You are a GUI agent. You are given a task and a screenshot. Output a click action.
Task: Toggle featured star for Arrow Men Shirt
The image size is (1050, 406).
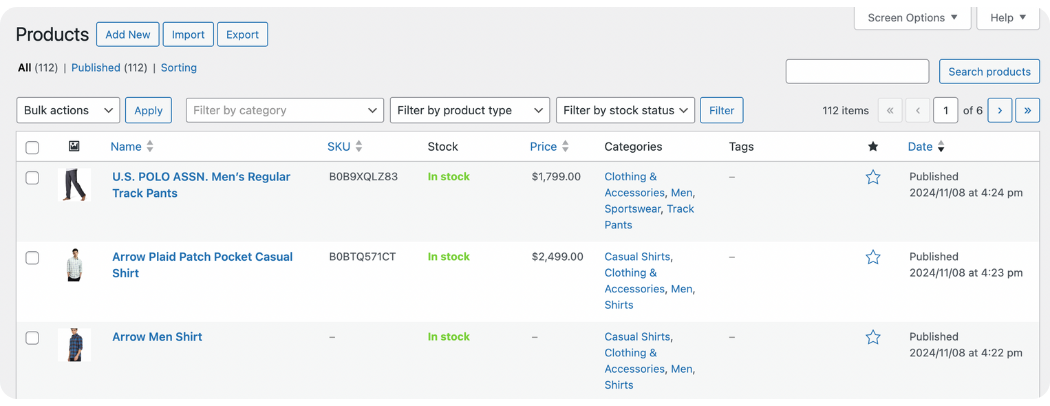[x=873, y=337]
